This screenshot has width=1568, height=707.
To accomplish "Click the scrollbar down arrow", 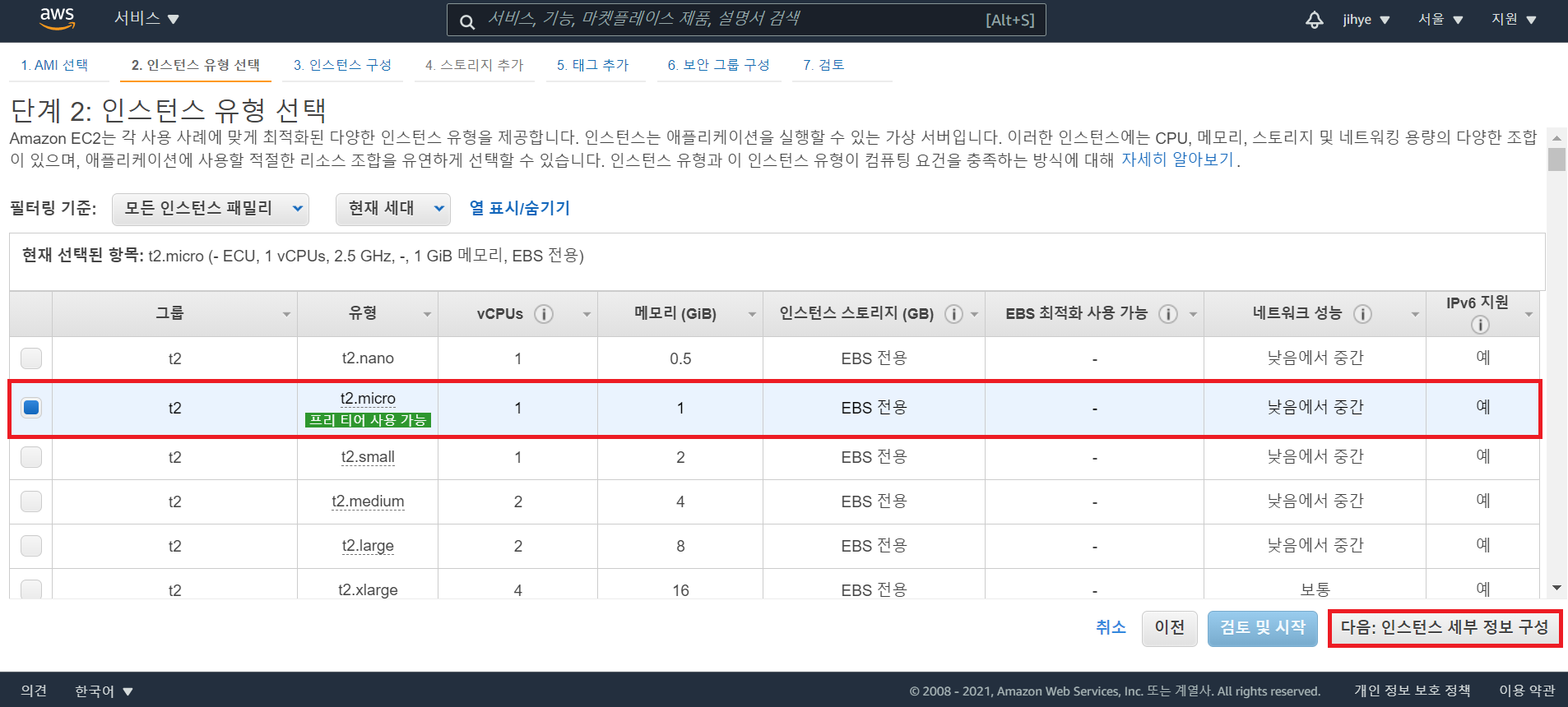I will coord(1556,589).
